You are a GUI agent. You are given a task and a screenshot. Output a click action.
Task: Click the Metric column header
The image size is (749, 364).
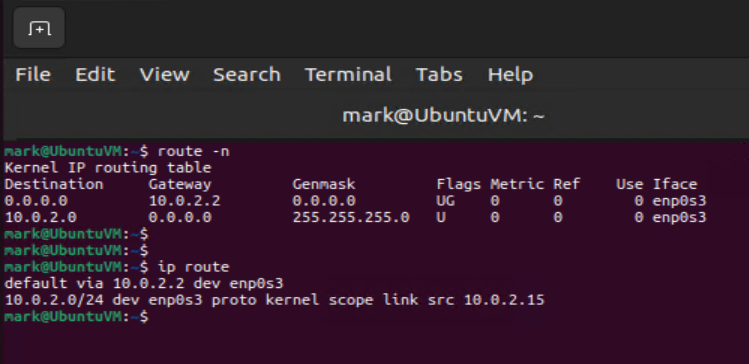[517, 184]
